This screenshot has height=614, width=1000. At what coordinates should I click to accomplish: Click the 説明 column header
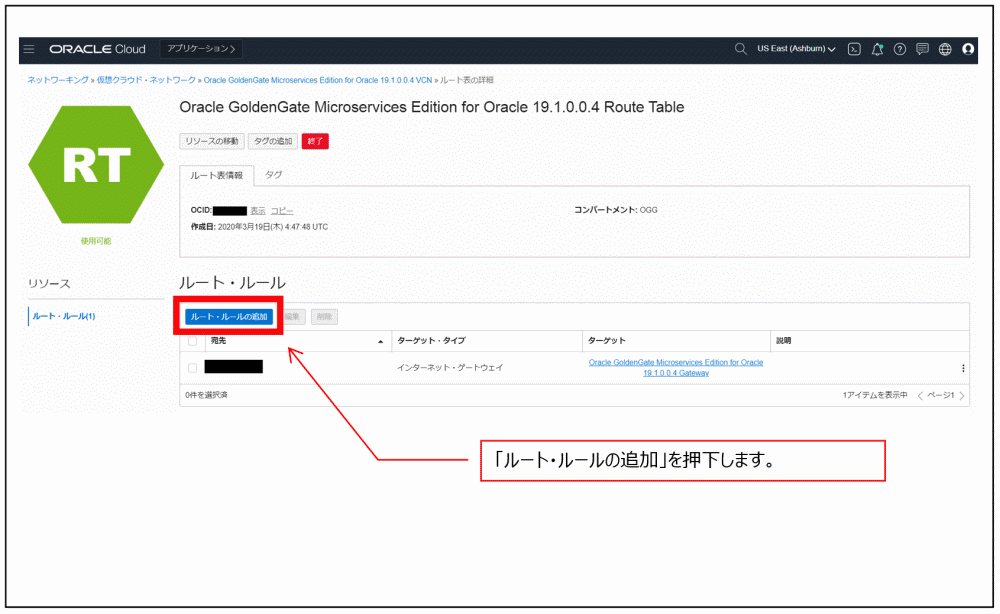click(784, 341)
